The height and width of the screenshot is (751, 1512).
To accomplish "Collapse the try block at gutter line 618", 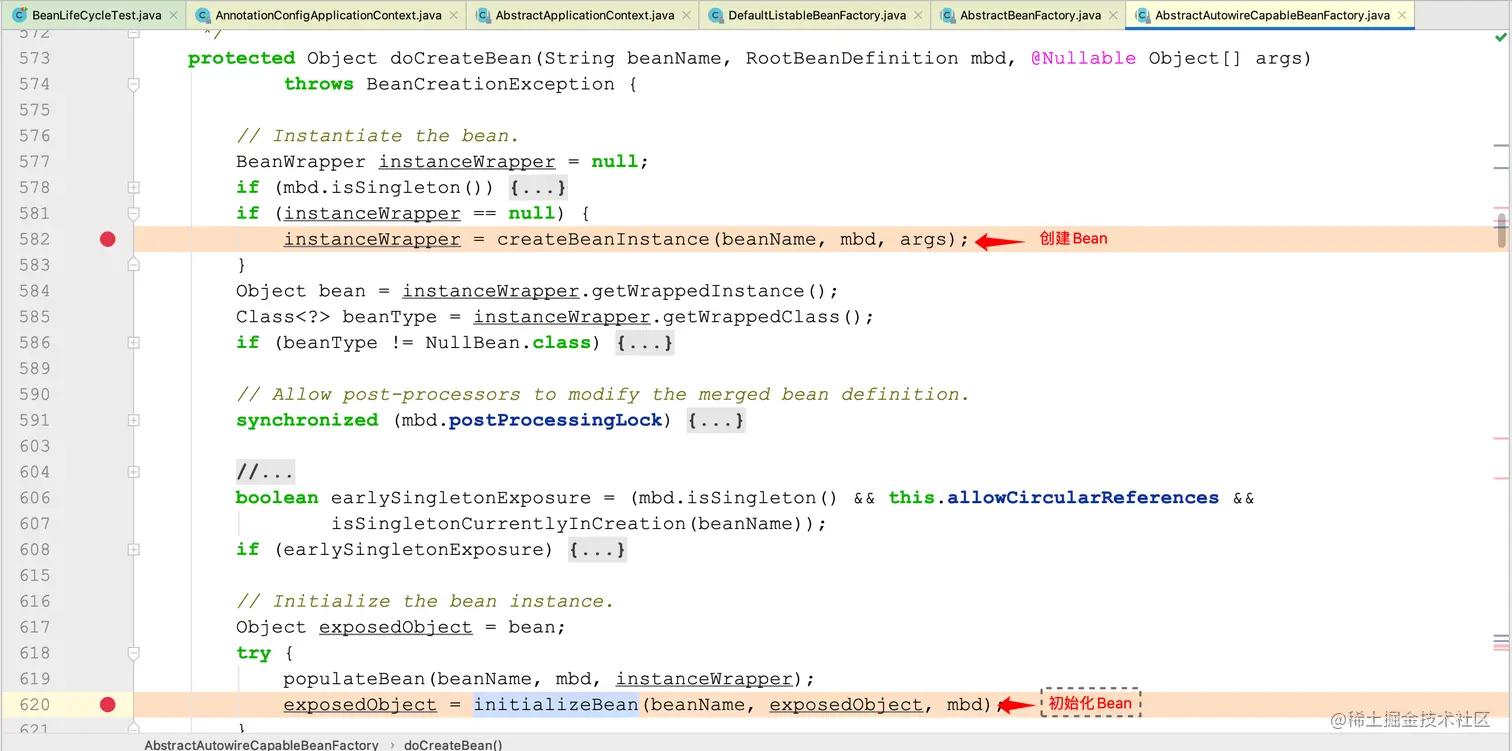I will coord(133,653).
